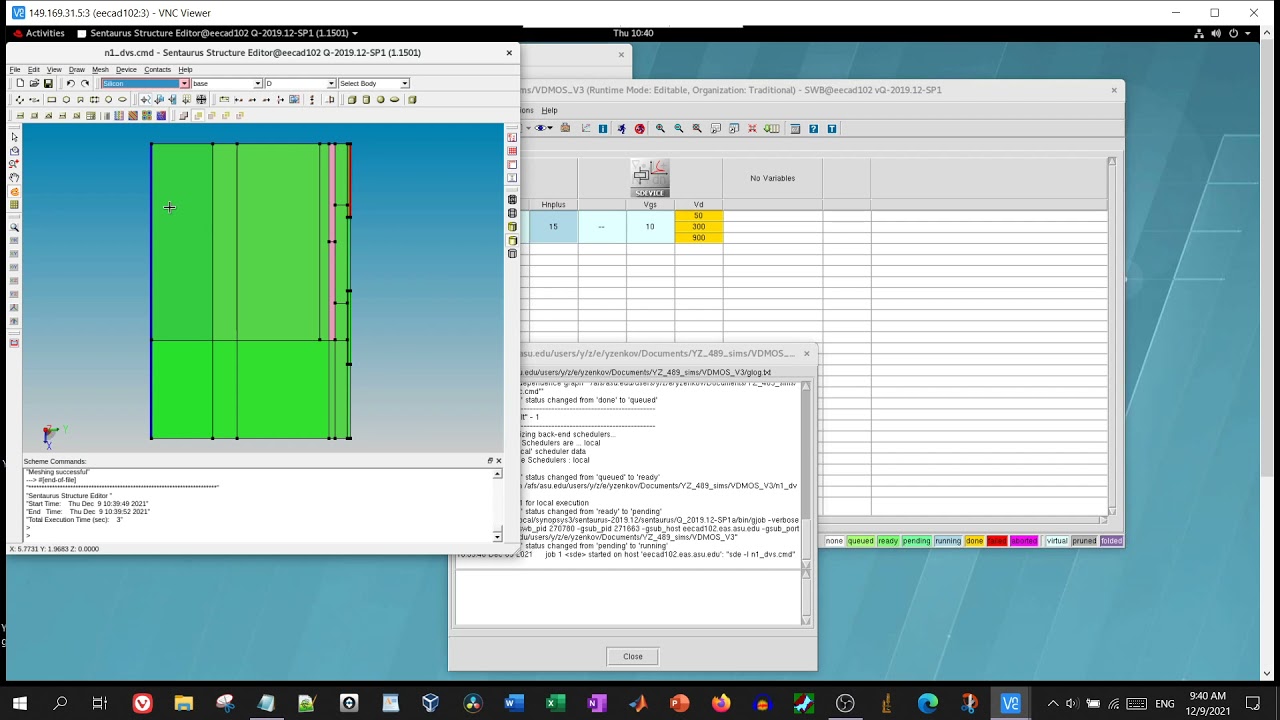1280x720 pixels.
Task: Click the SDEVICE tool icon in SWB
Action: pos(650,178)
